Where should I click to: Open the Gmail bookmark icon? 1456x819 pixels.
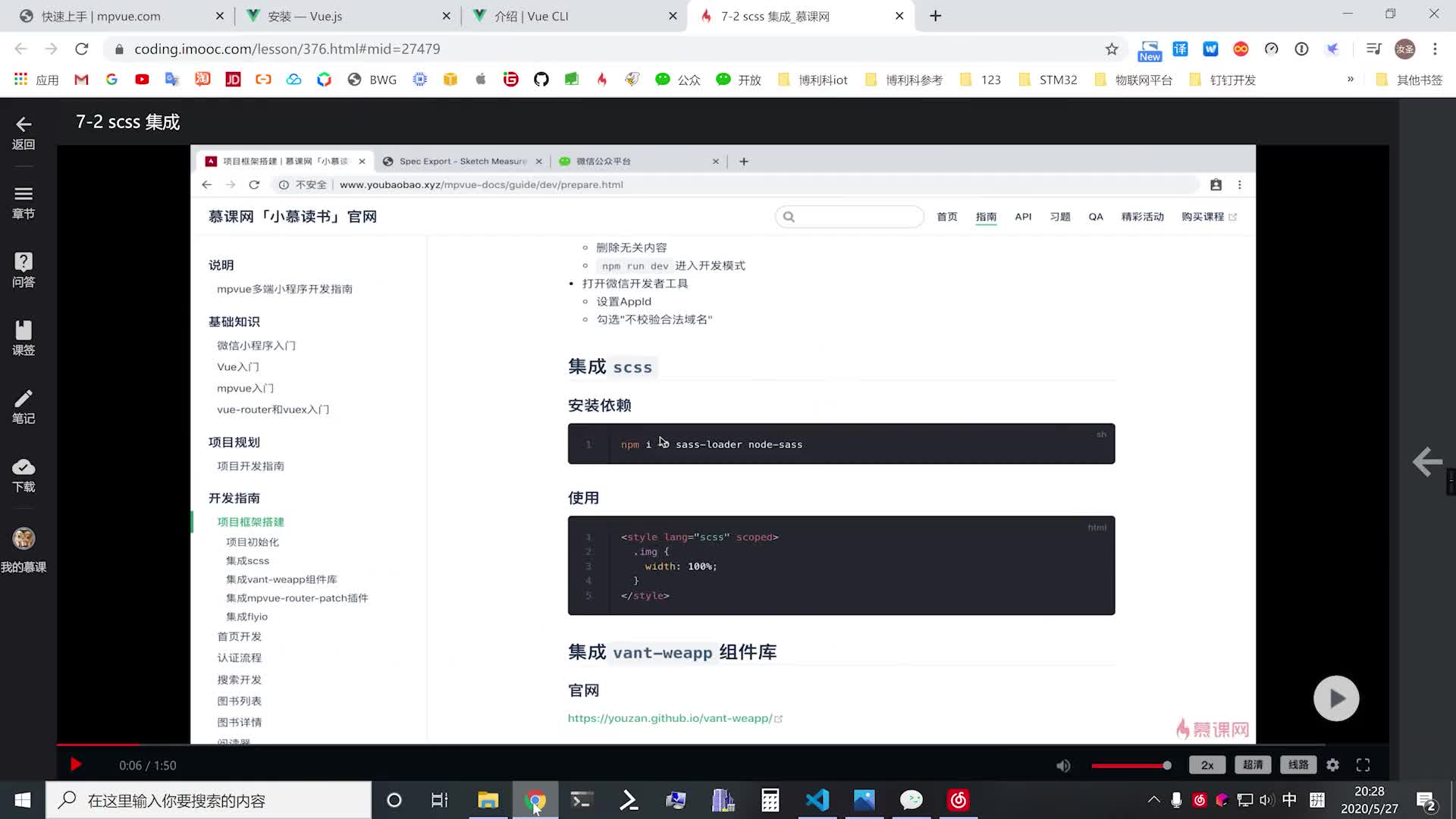click(81, 80)
